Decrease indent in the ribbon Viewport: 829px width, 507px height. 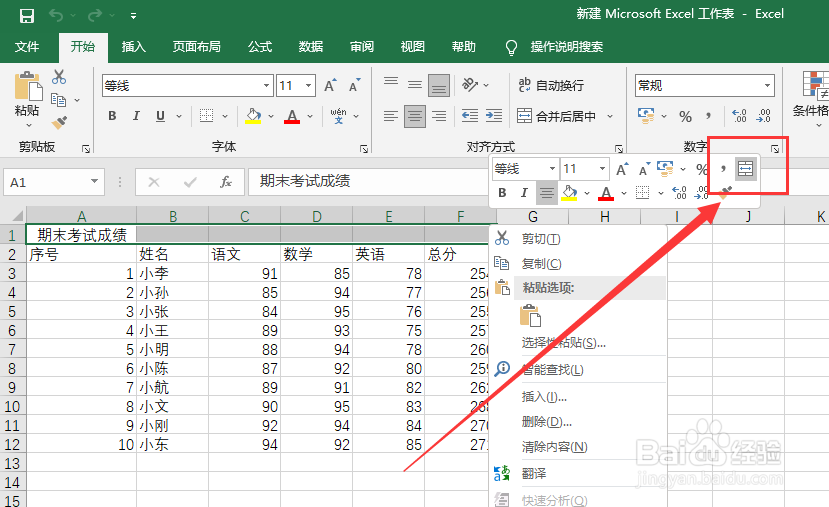(x=470, y=116)
